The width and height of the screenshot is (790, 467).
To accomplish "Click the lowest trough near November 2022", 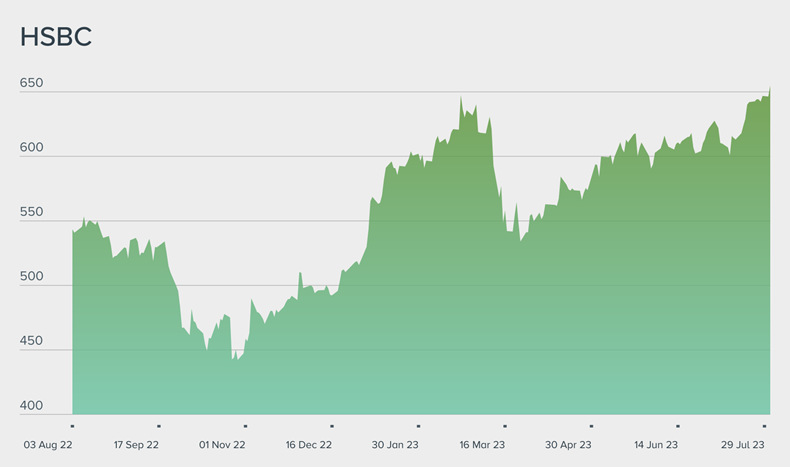I will (232, 359).
